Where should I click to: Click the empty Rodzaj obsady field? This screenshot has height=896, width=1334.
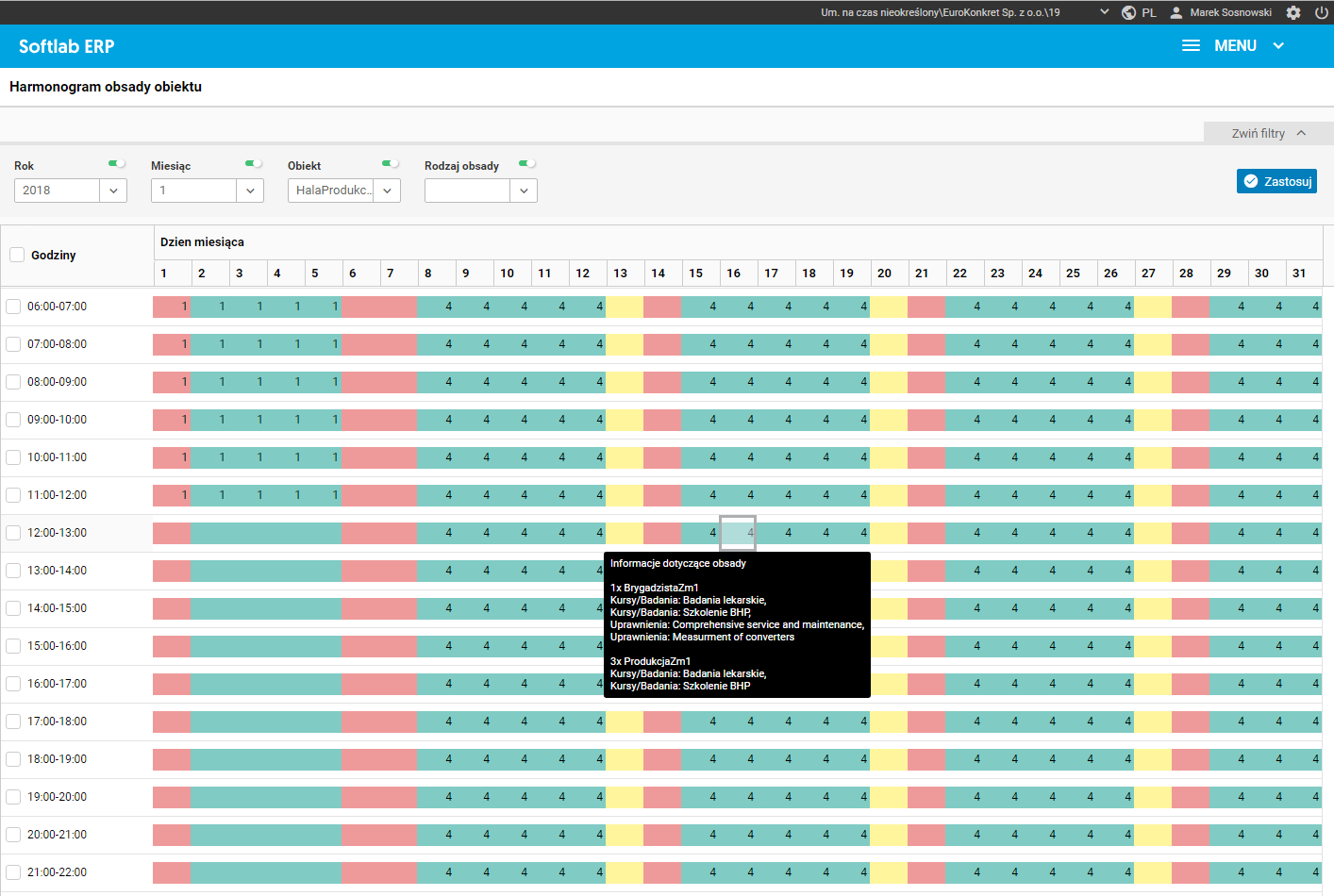click(467, 191)
